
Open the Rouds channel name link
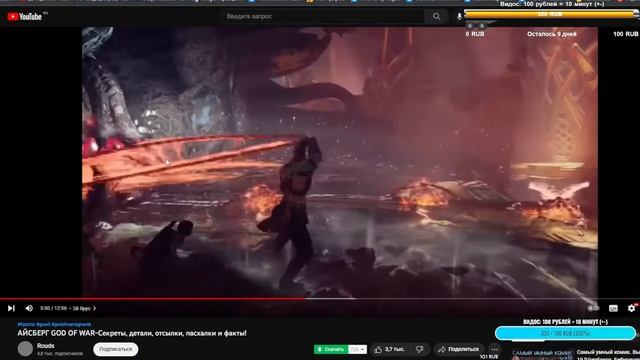click(x=45, y=346)
